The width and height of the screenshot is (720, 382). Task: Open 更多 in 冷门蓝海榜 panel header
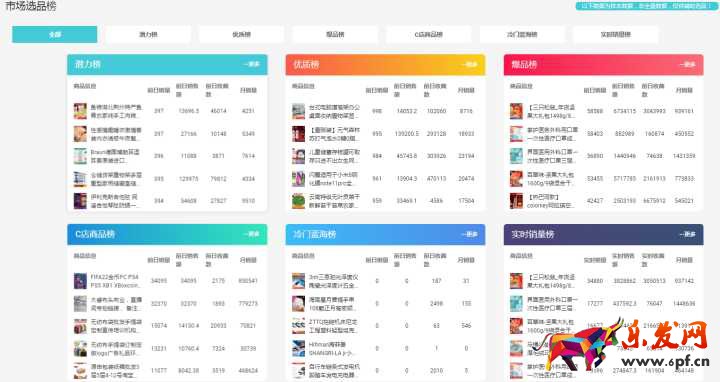point(470,234)
